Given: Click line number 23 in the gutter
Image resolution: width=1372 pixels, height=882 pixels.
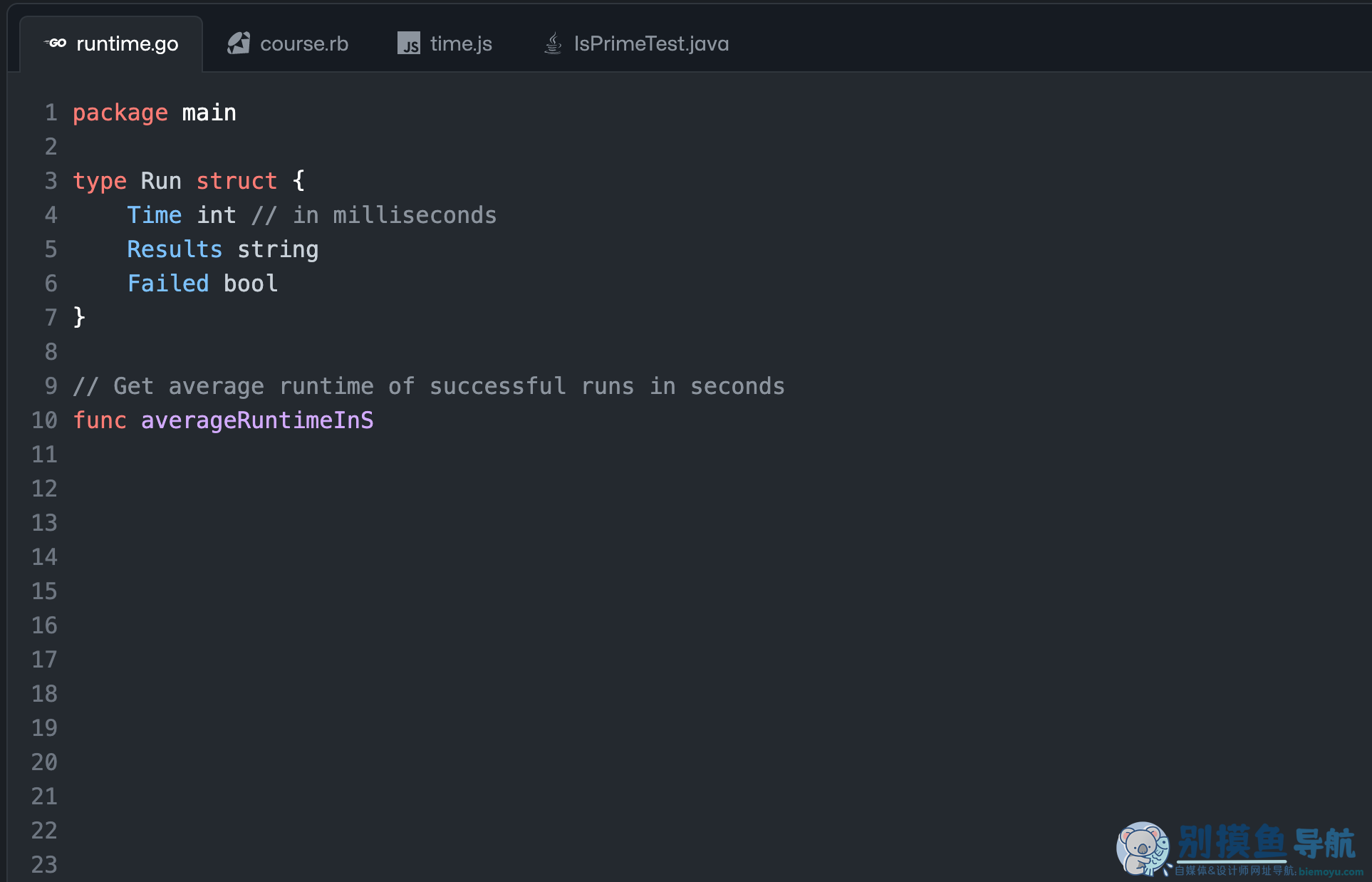Looking at the screenshot, I should [x=44, y=865].
